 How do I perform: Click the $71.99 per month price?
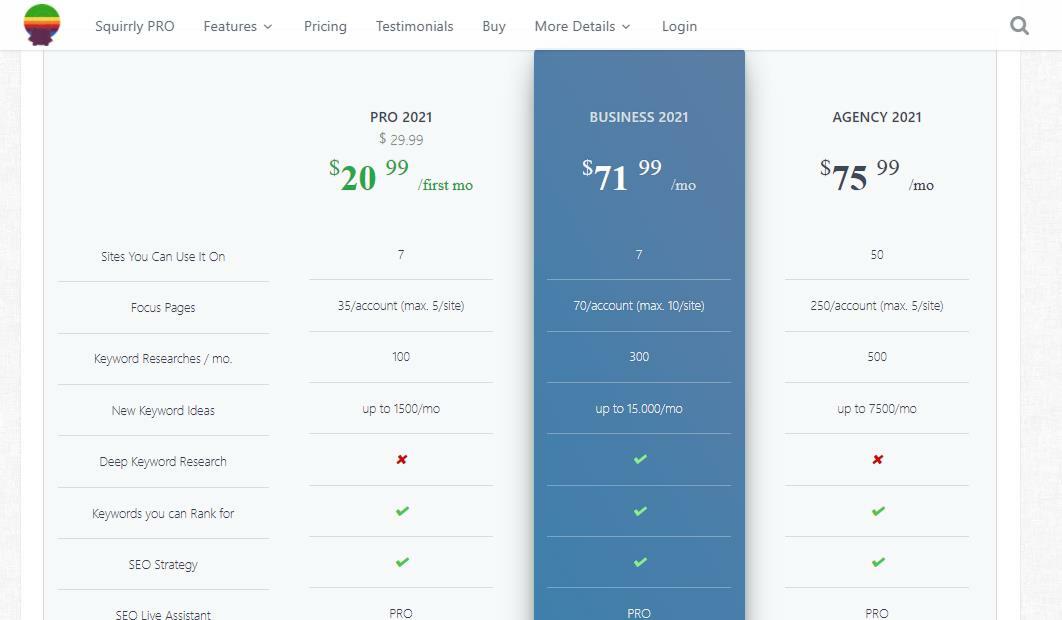(639, 175)
